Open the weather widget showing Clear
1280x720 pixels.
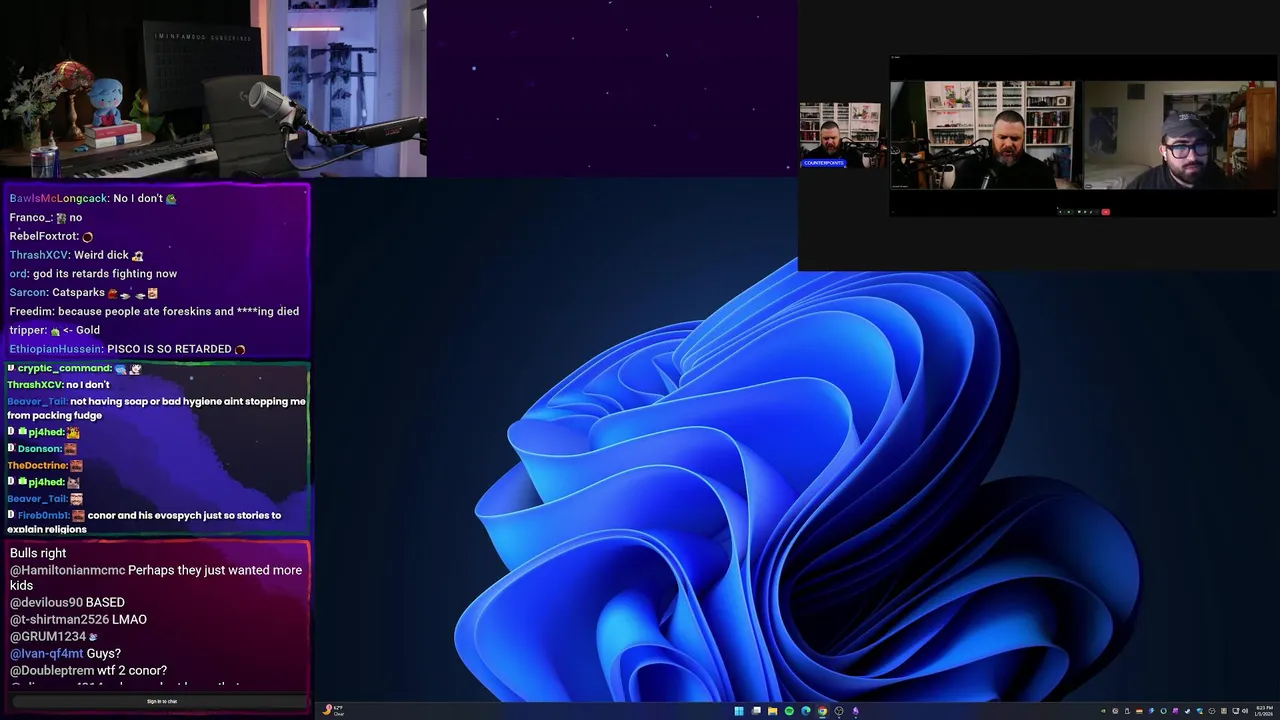pyautogui.click(x=334, y=711)
